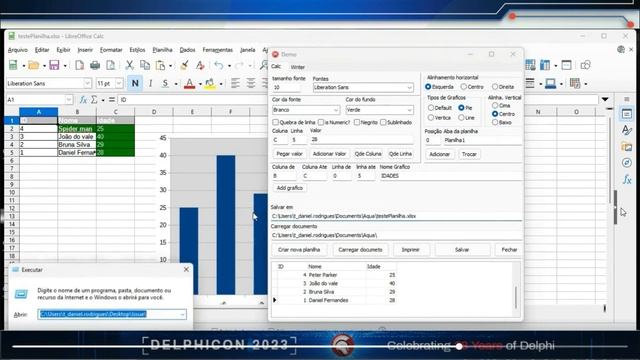Select the Centro horizontal alignment radio
The width and height of the screenshot is (640, 360).
coord(464,87)
